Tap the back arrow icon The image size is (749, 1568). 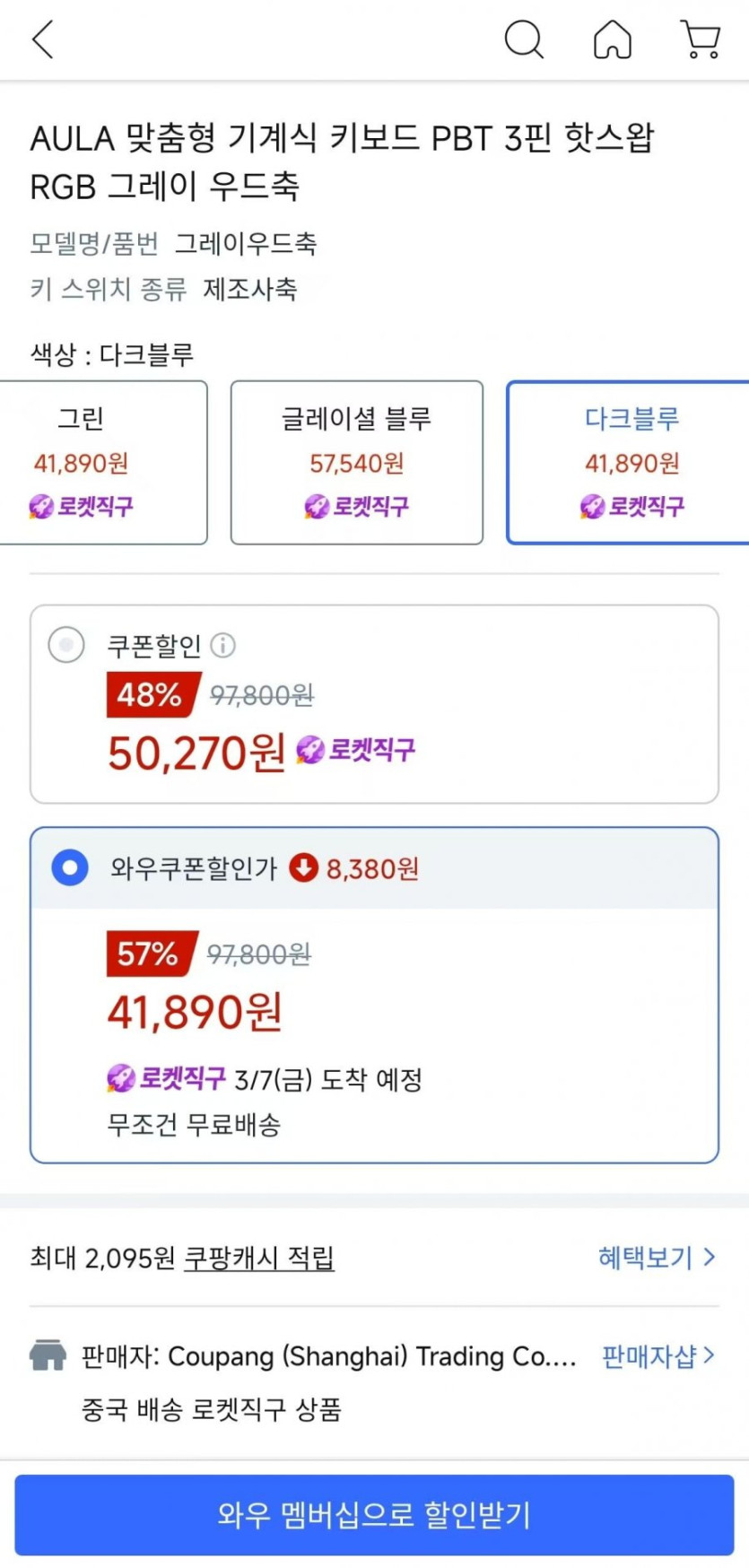[x=43, y=39]
